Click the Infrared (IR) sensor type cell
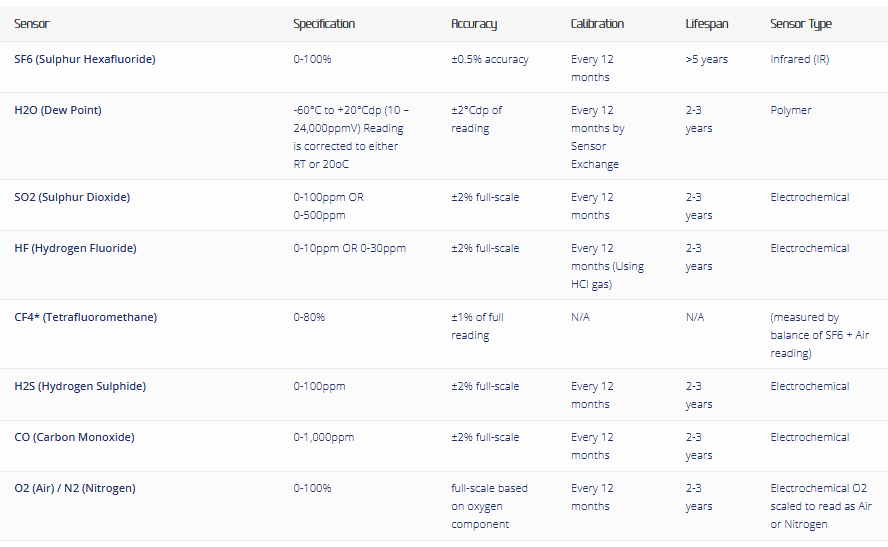The image size is (888, 547). (x=799, y=59)
